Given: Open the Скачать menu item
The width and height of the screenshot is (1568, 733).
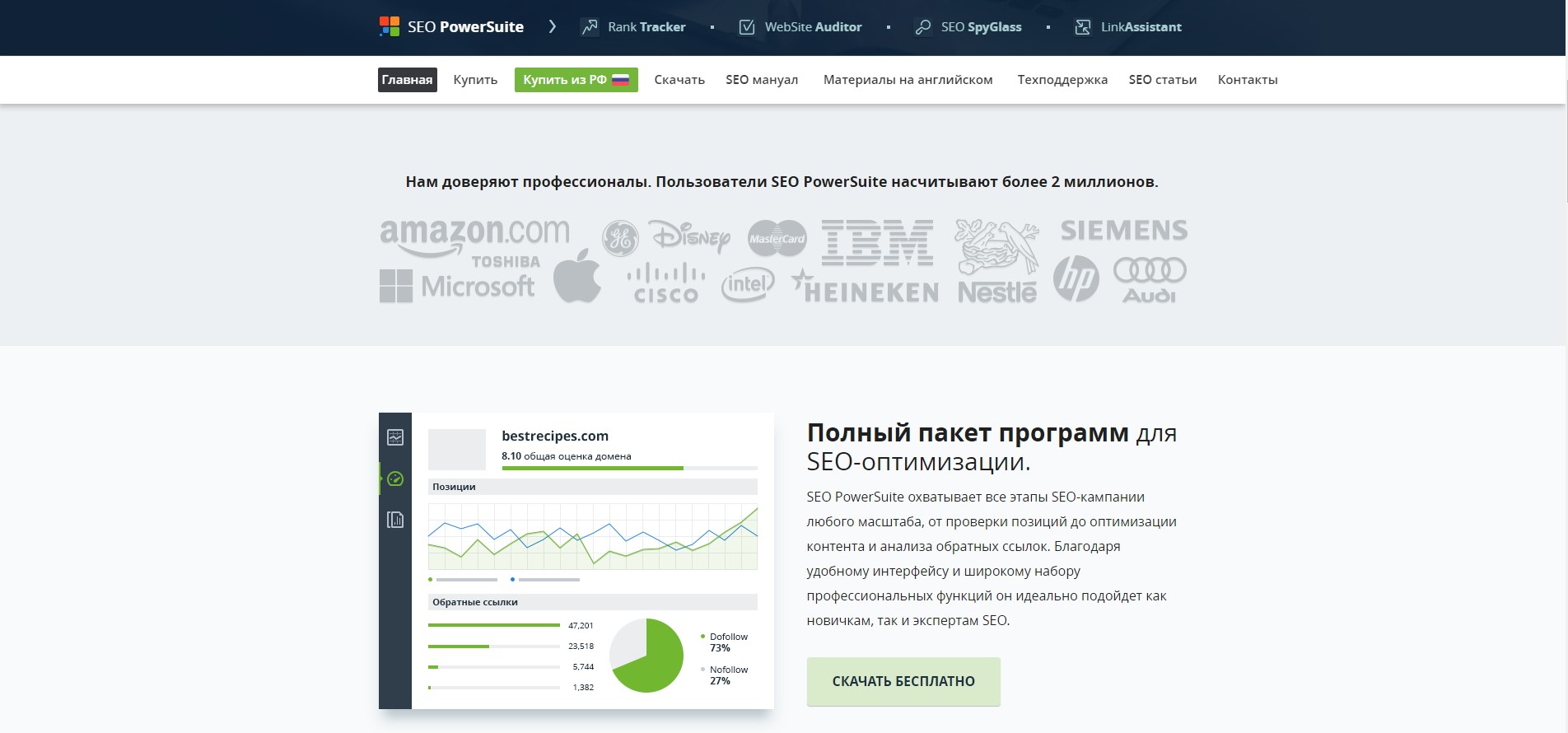Looking at the screenshot, I should pos(679,80).
